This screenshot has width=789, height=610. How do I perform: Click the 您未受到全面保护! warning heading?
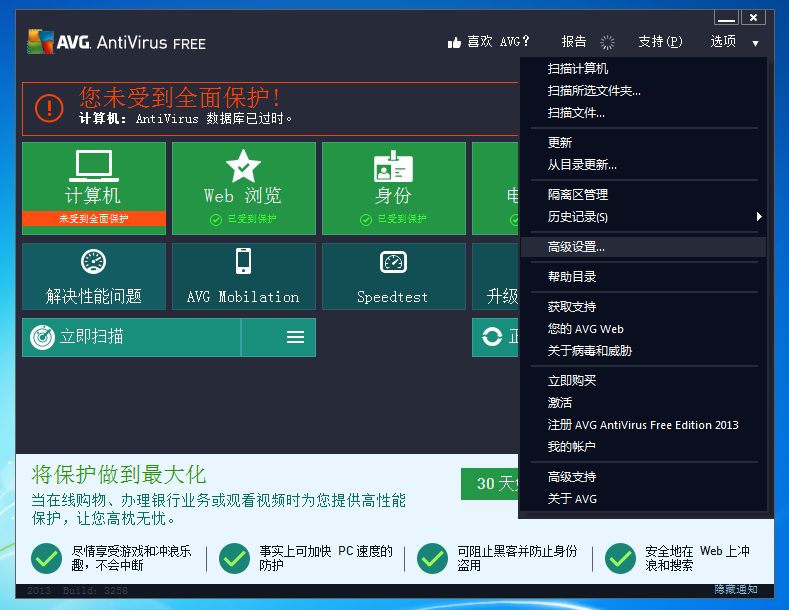tap(179, 98)
